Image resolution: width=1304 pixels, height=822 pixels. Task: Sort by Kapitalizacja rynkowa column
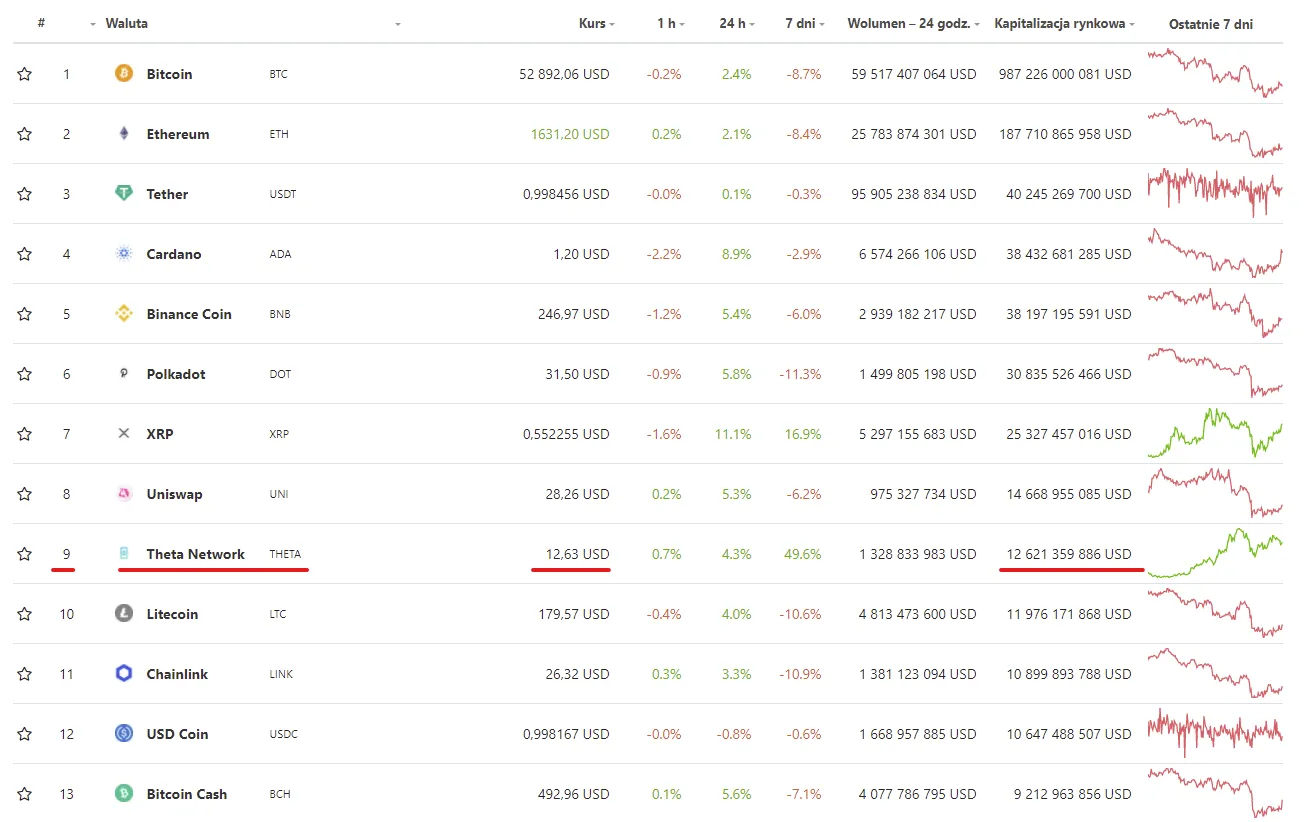[1064, 23]
